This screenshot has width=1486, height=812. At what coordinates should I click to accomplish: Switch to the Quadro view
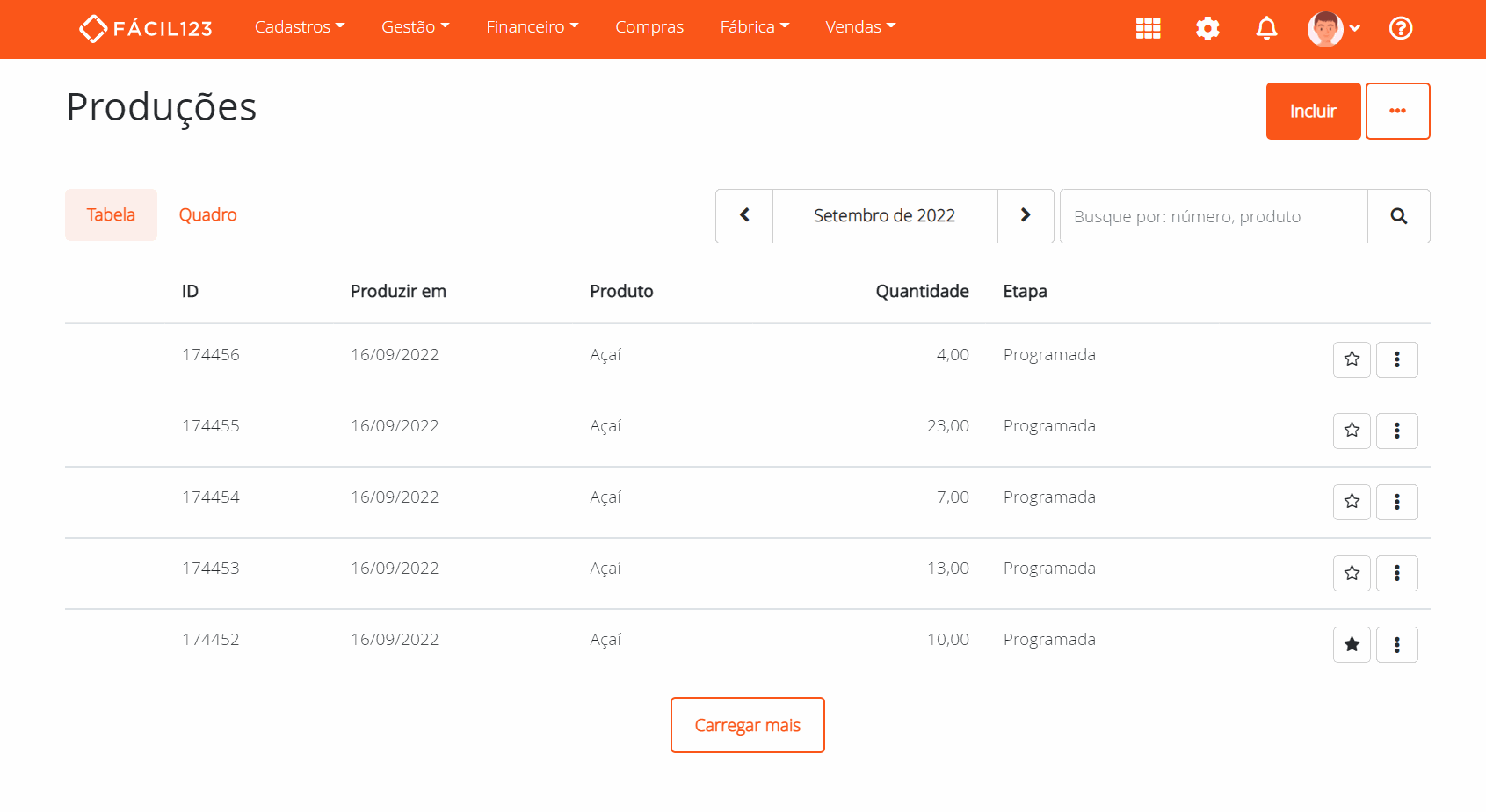pyautogui.click(x=207, y=214)
